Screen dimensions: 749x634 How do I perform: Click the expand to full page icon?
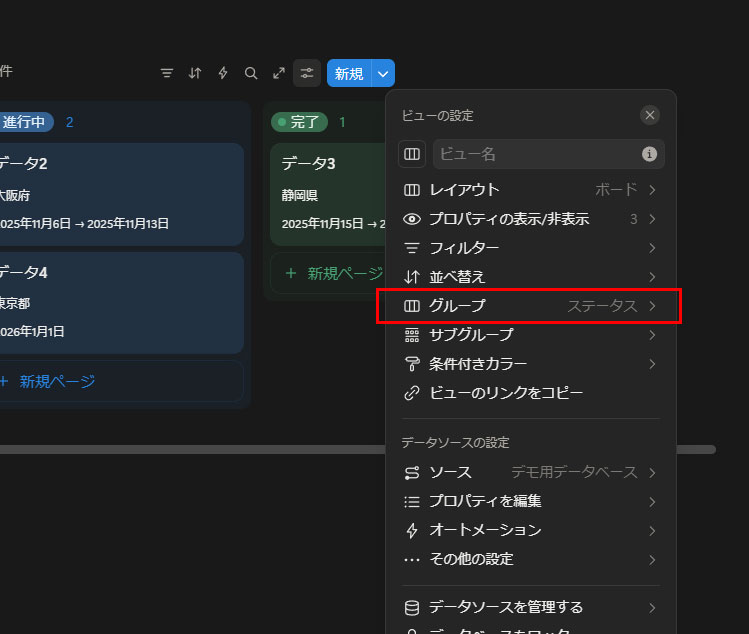click(279, 73)
